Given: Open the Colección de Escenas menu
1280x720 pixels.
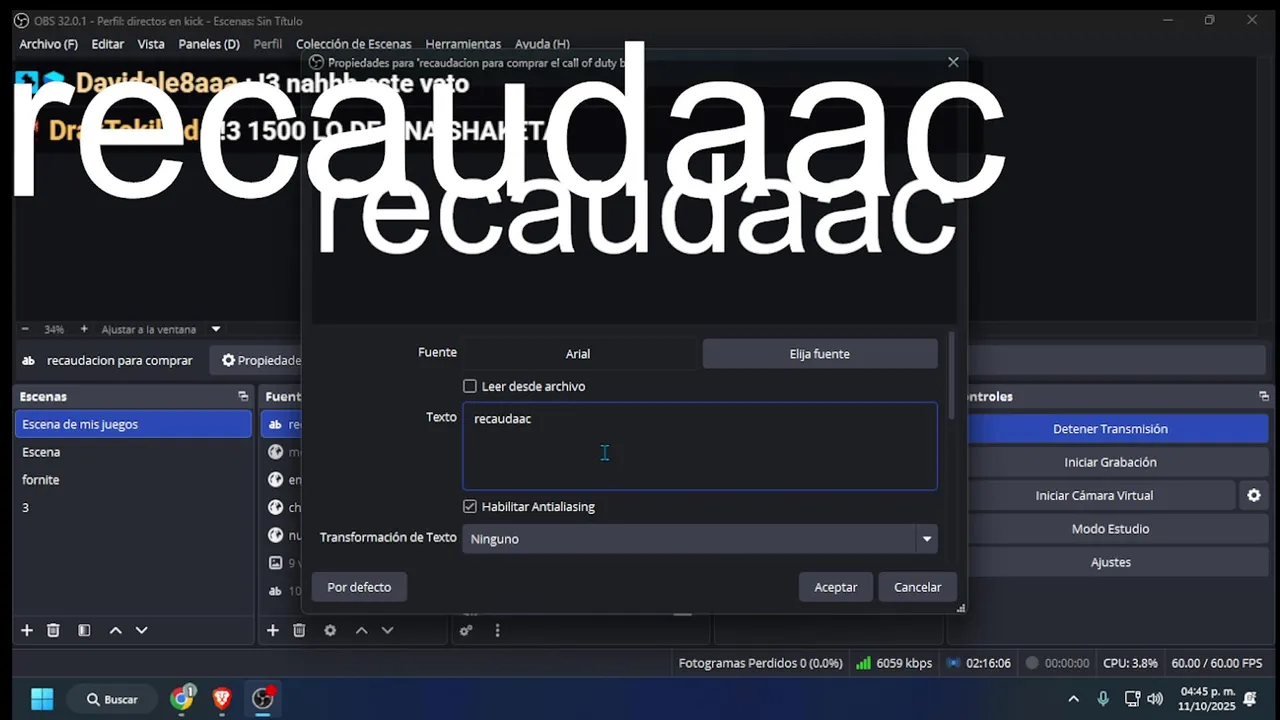Looking at the screenshot, I should pyautogui.click(x=353, y=44).
